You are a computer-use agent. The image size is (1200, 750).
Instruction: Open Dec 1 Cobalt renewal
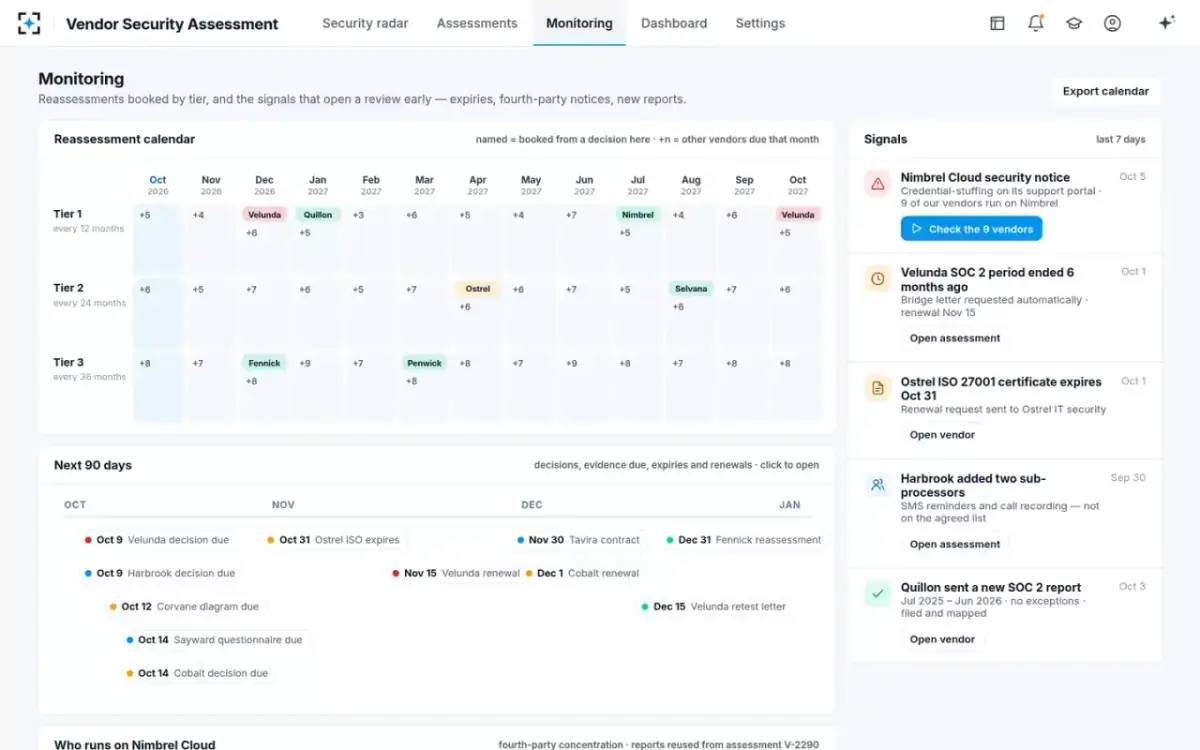[583, 573]
